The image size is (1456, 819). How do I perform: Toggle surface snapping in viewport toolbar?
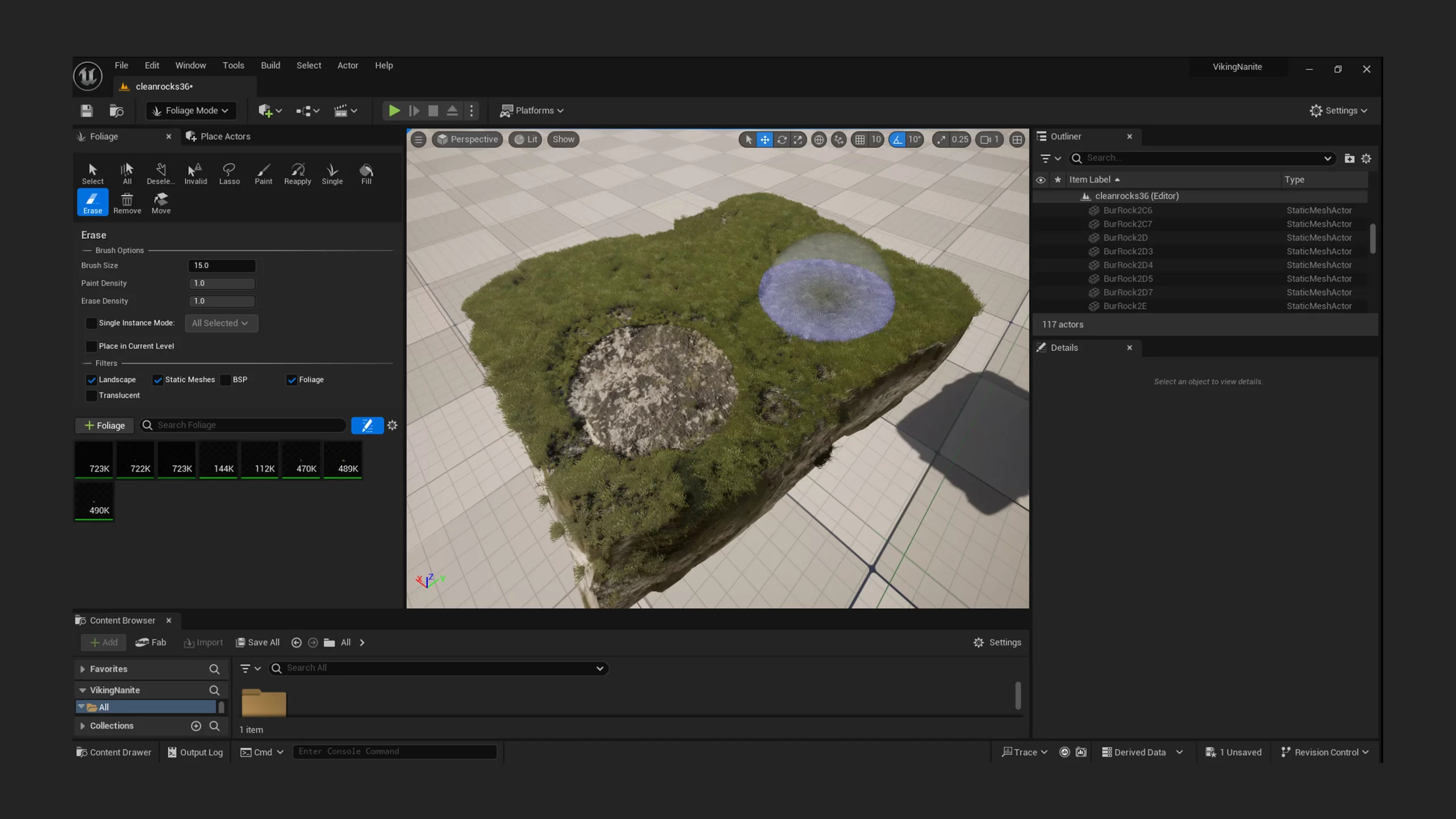pyautogui.click(x=838, y=139)
